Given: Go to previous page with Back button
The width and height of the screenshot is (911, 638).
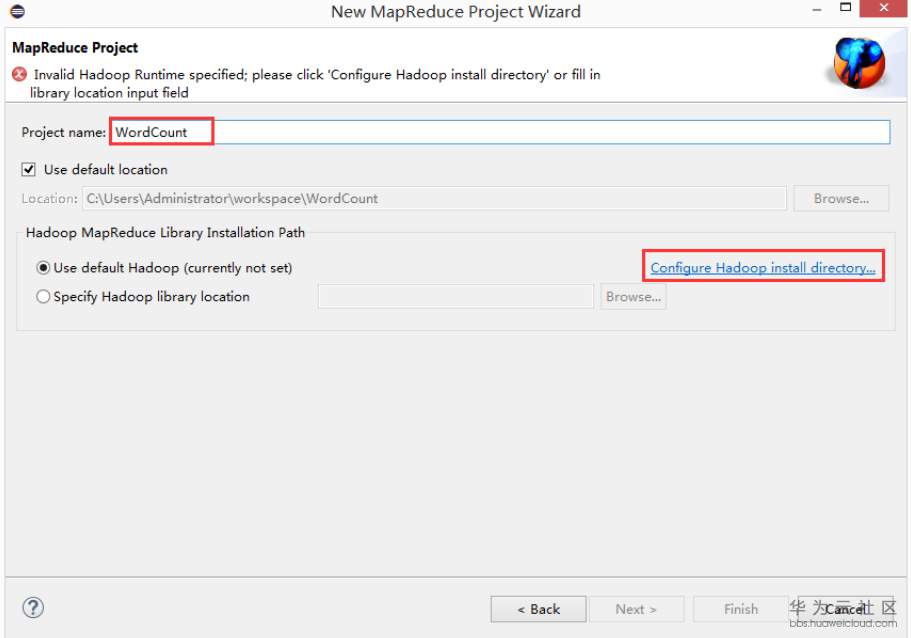Looking at the screenshot, I should [539, 609].
